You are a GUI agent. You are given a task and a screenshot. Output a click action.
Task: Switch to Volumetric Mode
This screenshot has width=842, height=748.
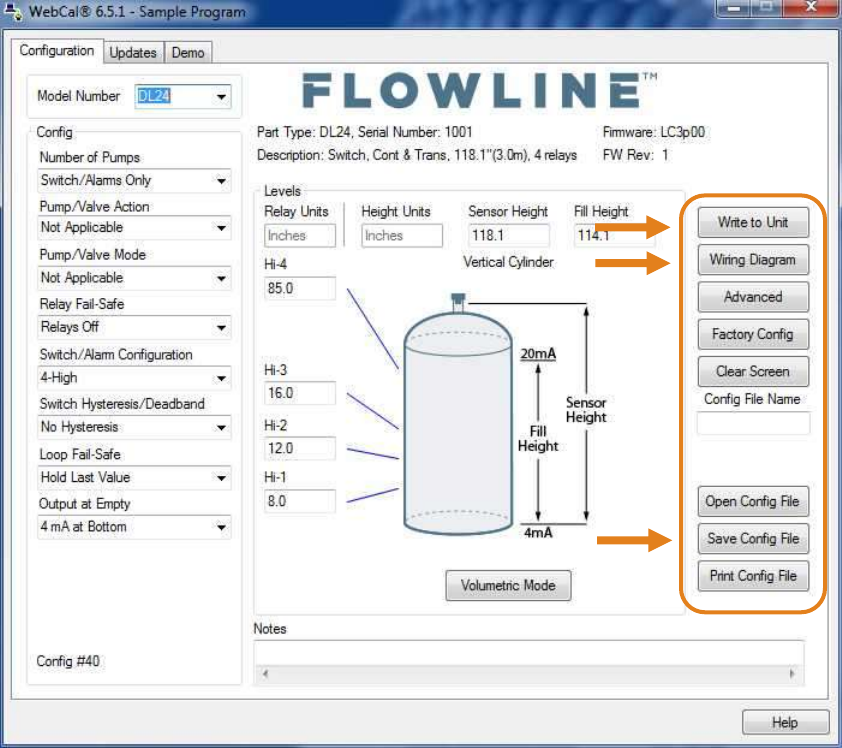coord(508,585)
